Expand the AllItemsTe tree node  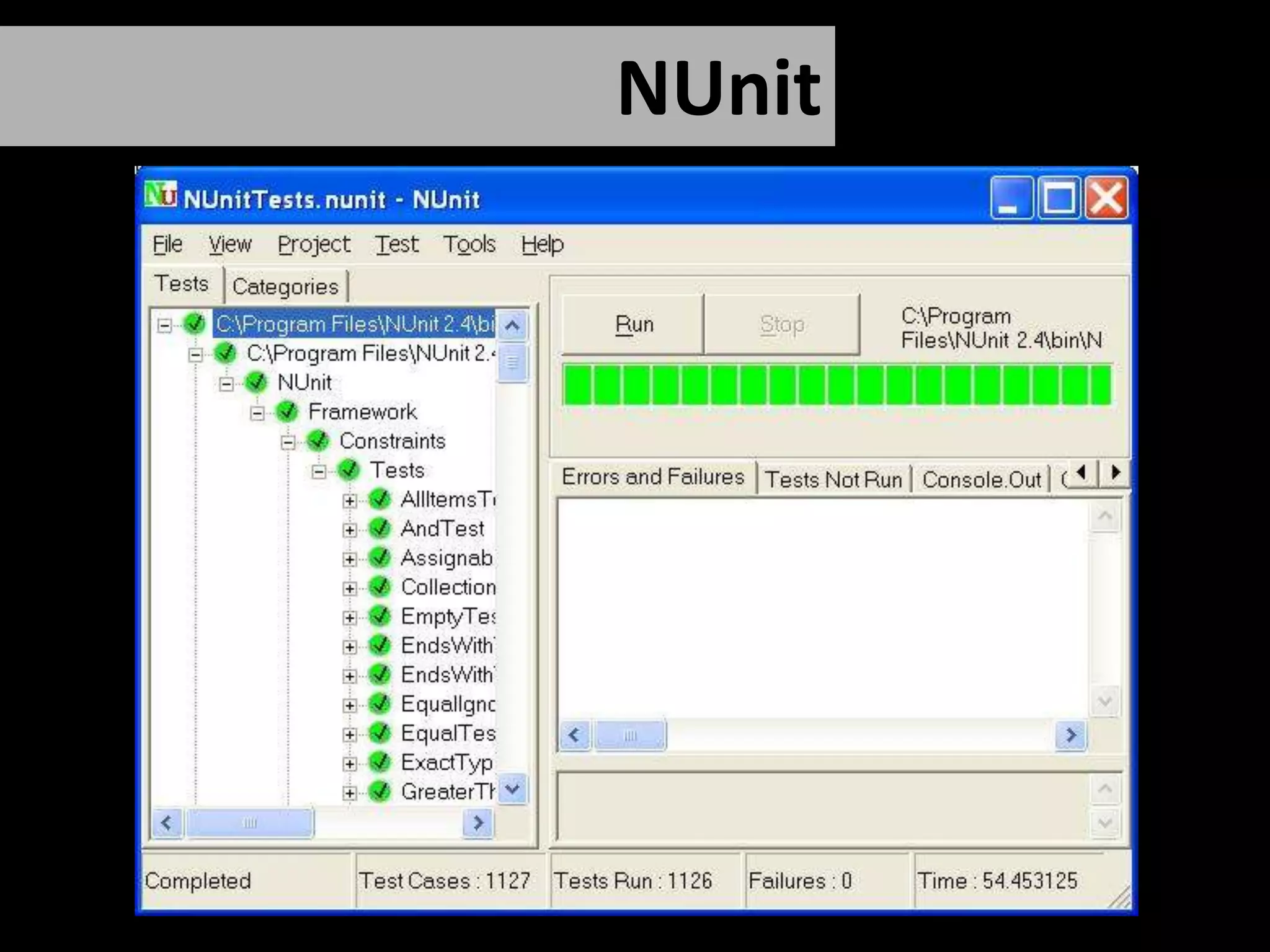click(350, 501)
